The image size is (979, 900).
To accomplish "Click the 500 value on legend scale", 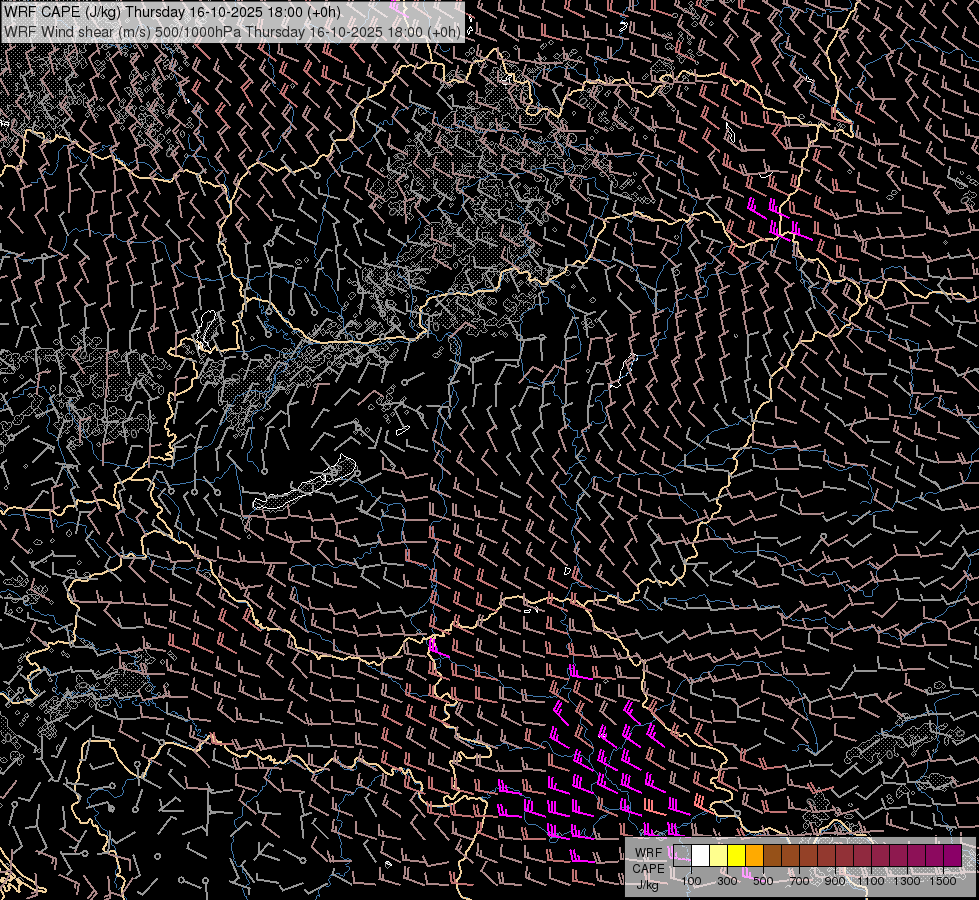I will 763,881.
